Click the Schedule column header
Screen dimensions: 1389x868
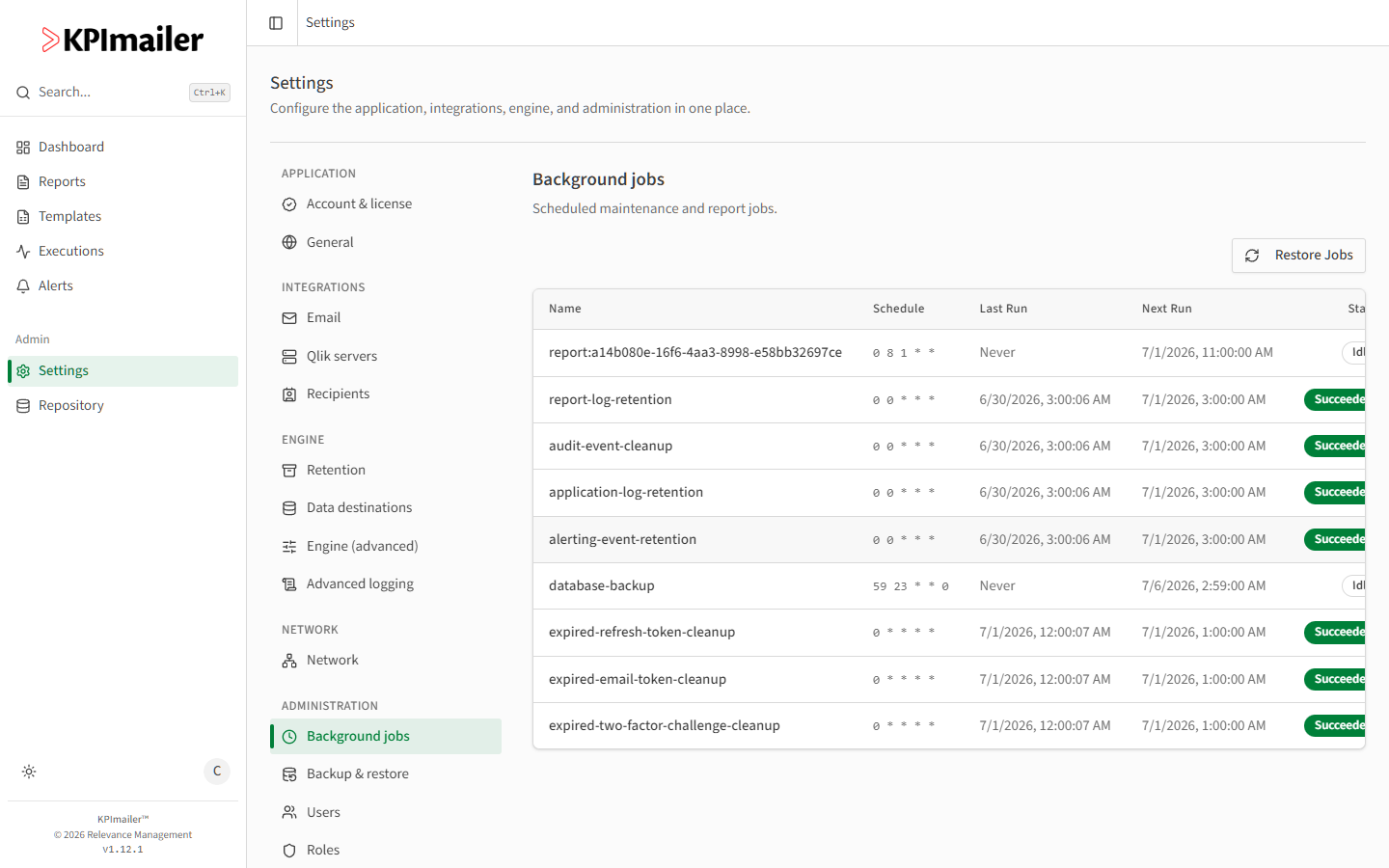coord(899,310)
